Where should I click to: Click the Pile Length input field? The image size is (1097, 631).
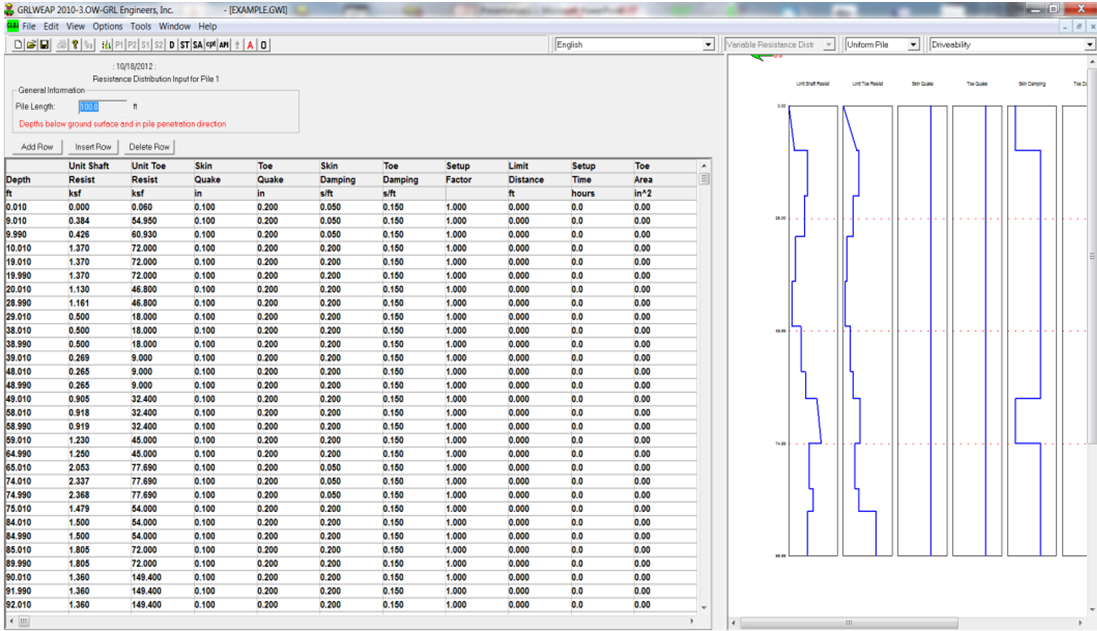point(102,106)
